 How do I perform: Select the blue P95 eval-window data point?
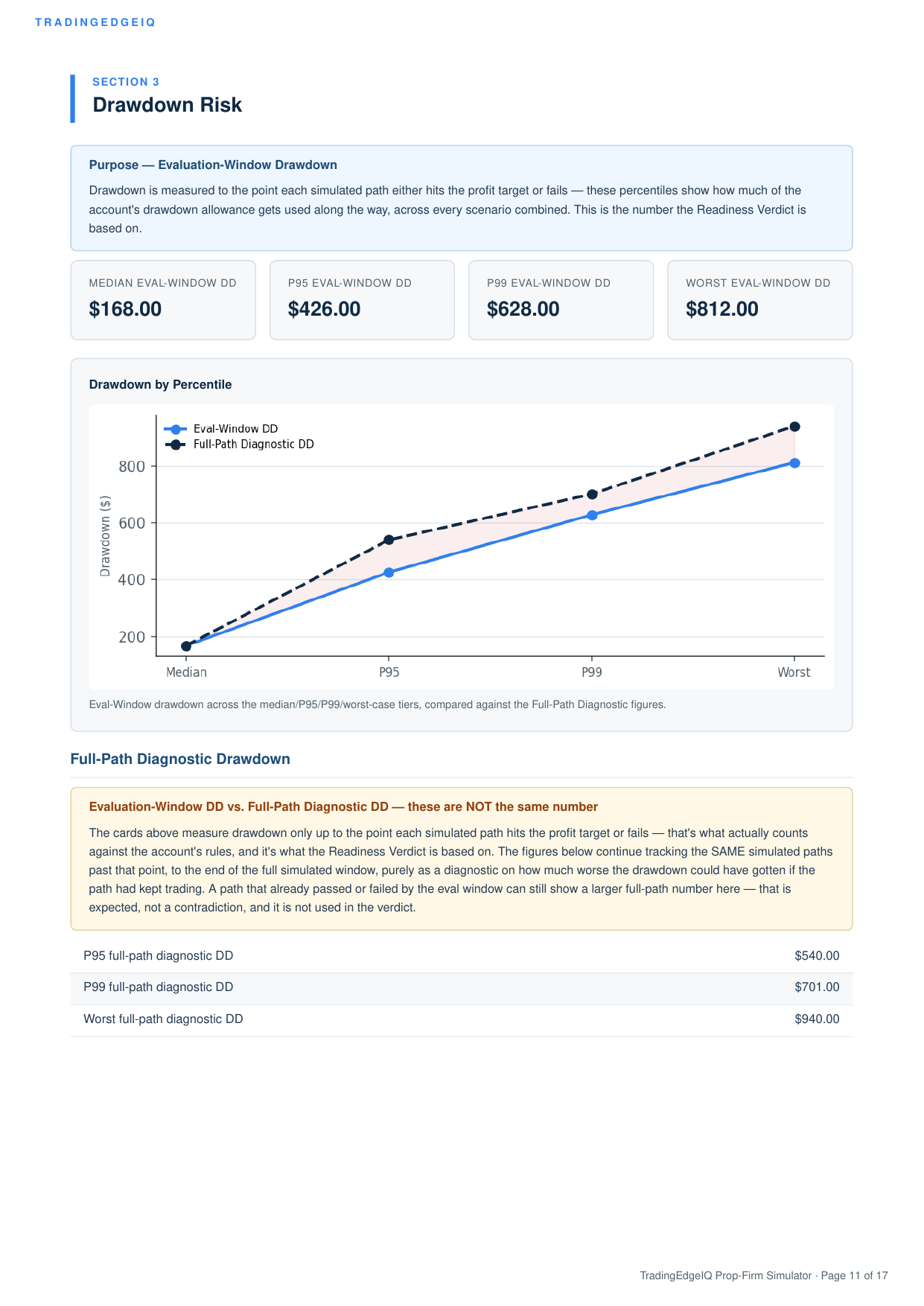389,573
